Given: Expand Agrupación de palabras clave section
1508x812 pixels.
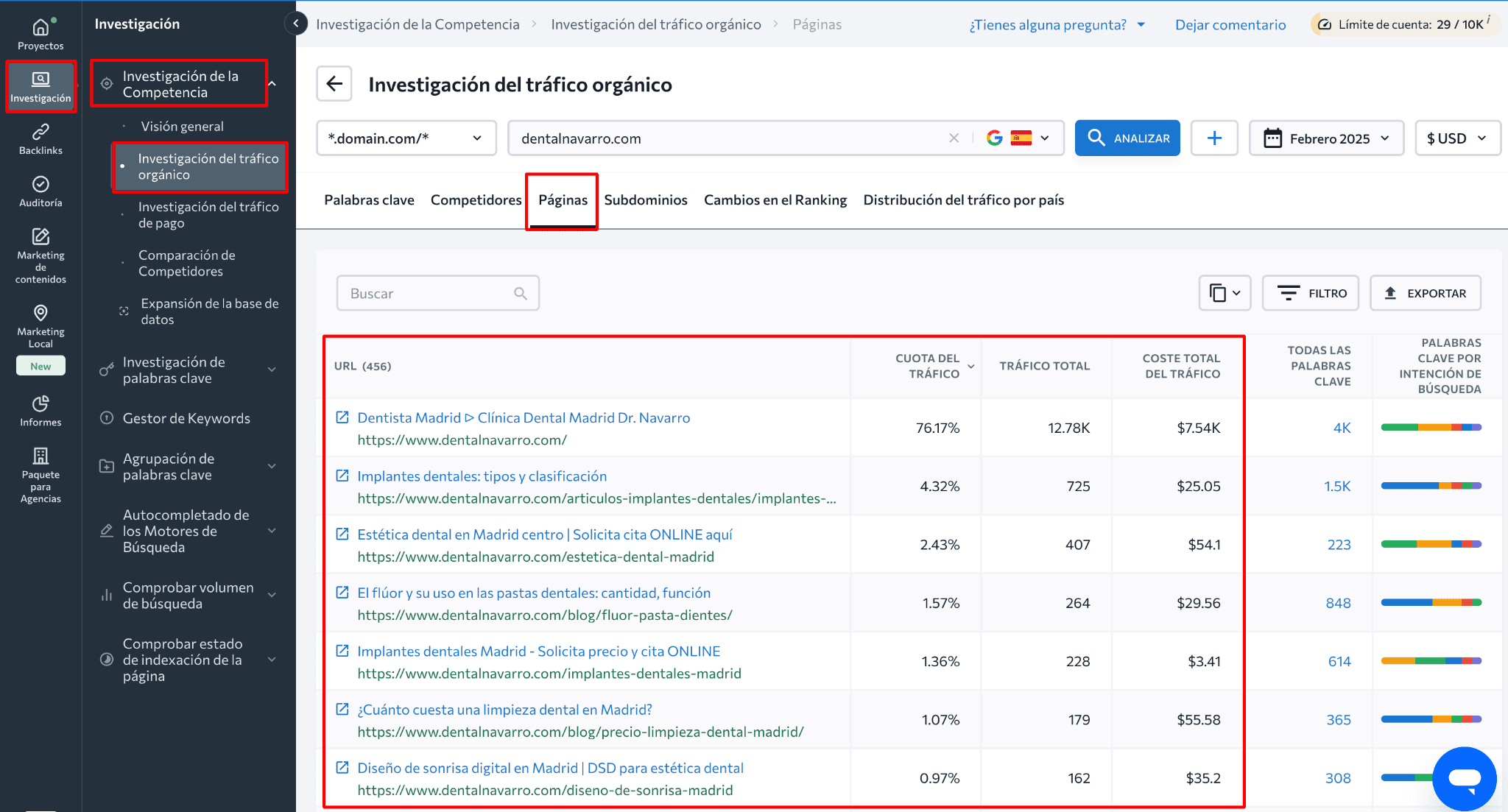Looking at the screenshot, I should [272, 466].
